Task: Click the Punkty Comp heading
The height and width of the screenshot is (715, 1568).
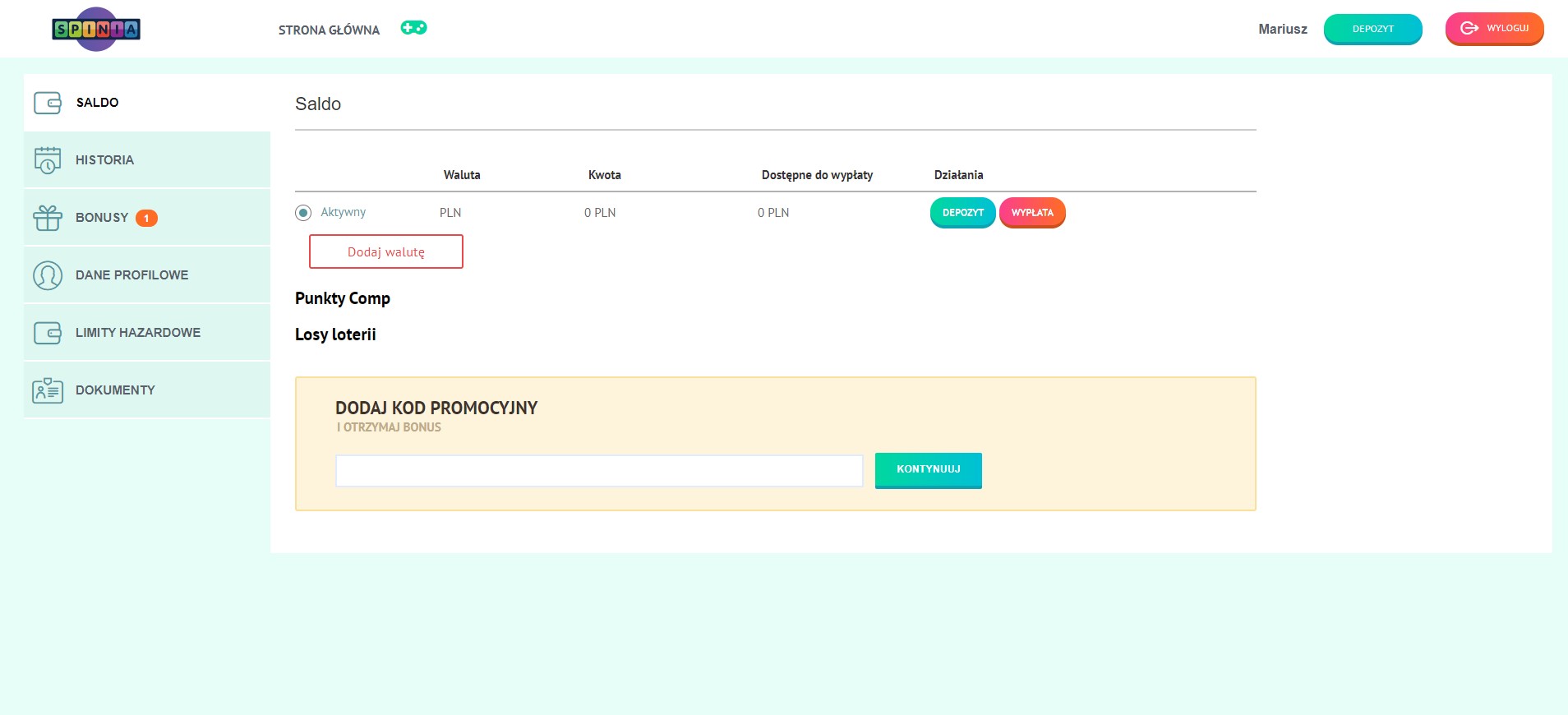Action: pyautogui.click(x=343, y=298)
